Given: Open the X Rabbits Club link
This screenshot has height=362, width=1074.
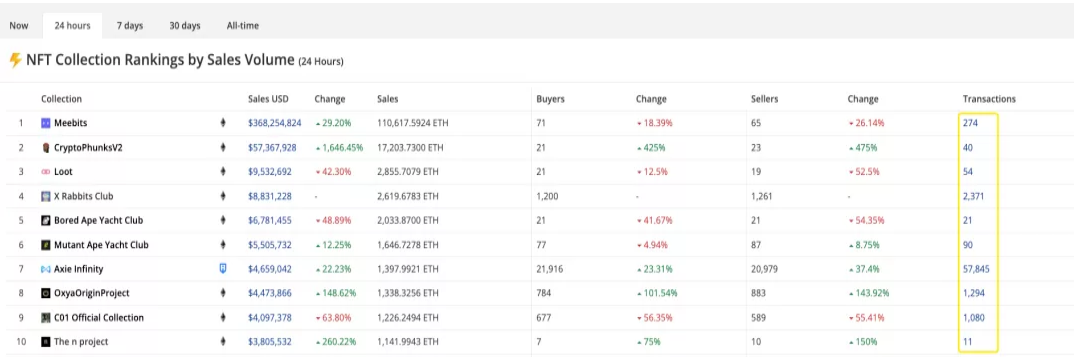Looking at the screenshot, I should 84,196.
